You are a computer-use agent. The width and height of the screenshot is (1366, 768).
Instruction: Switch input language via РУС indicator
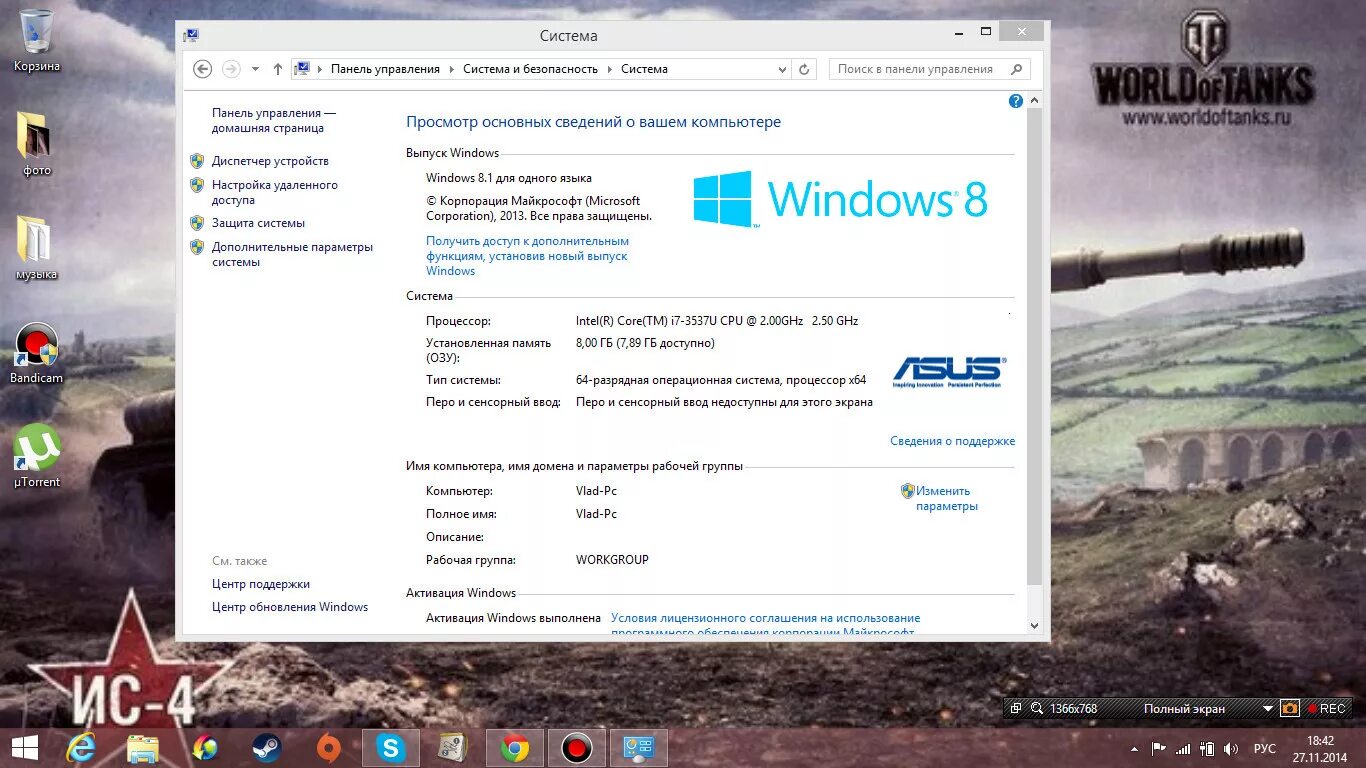point(1264,748)
